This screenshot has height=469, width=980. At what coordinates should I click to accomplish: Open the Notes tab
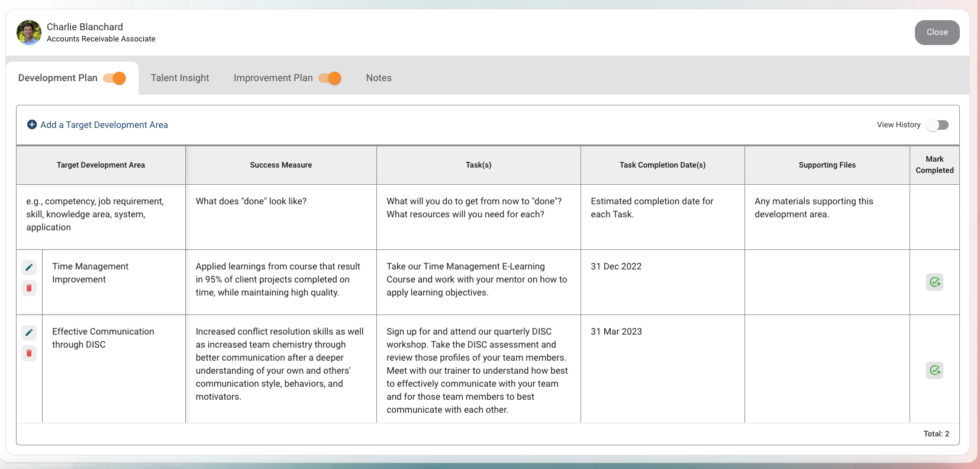point(379,78)
